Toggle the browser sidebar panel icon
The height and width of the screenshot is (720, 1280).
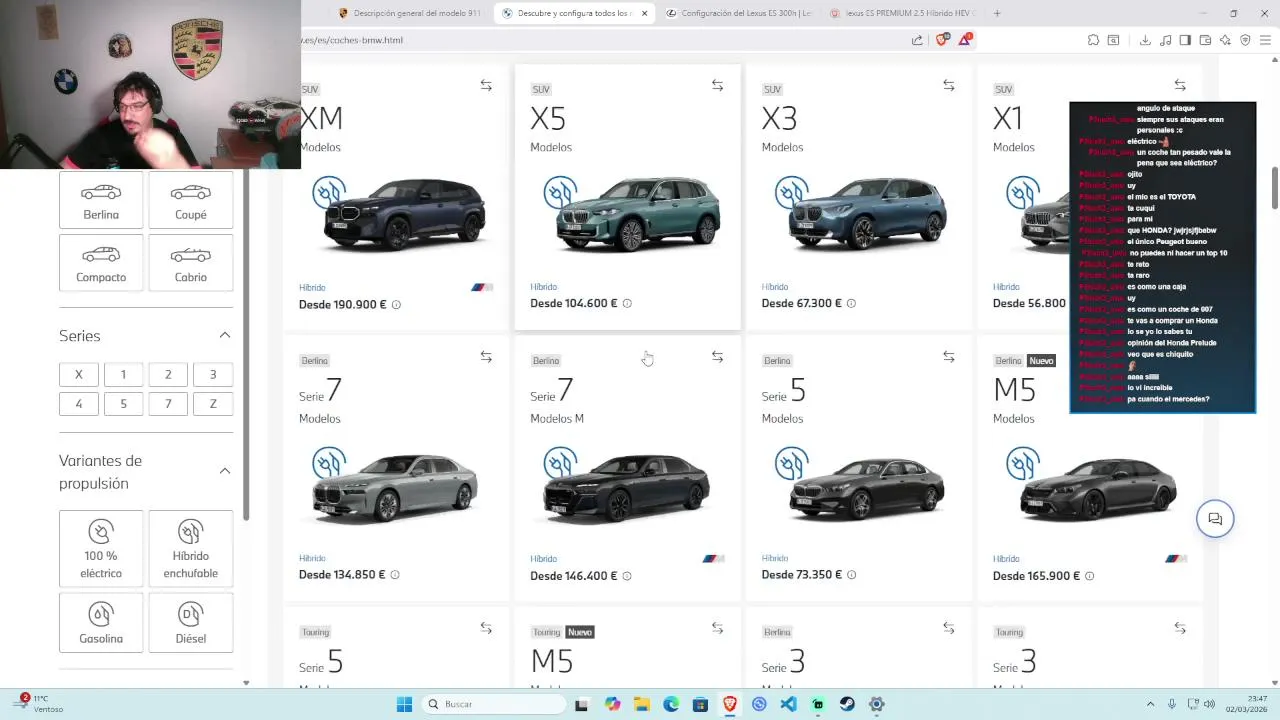click(1185, 40)
